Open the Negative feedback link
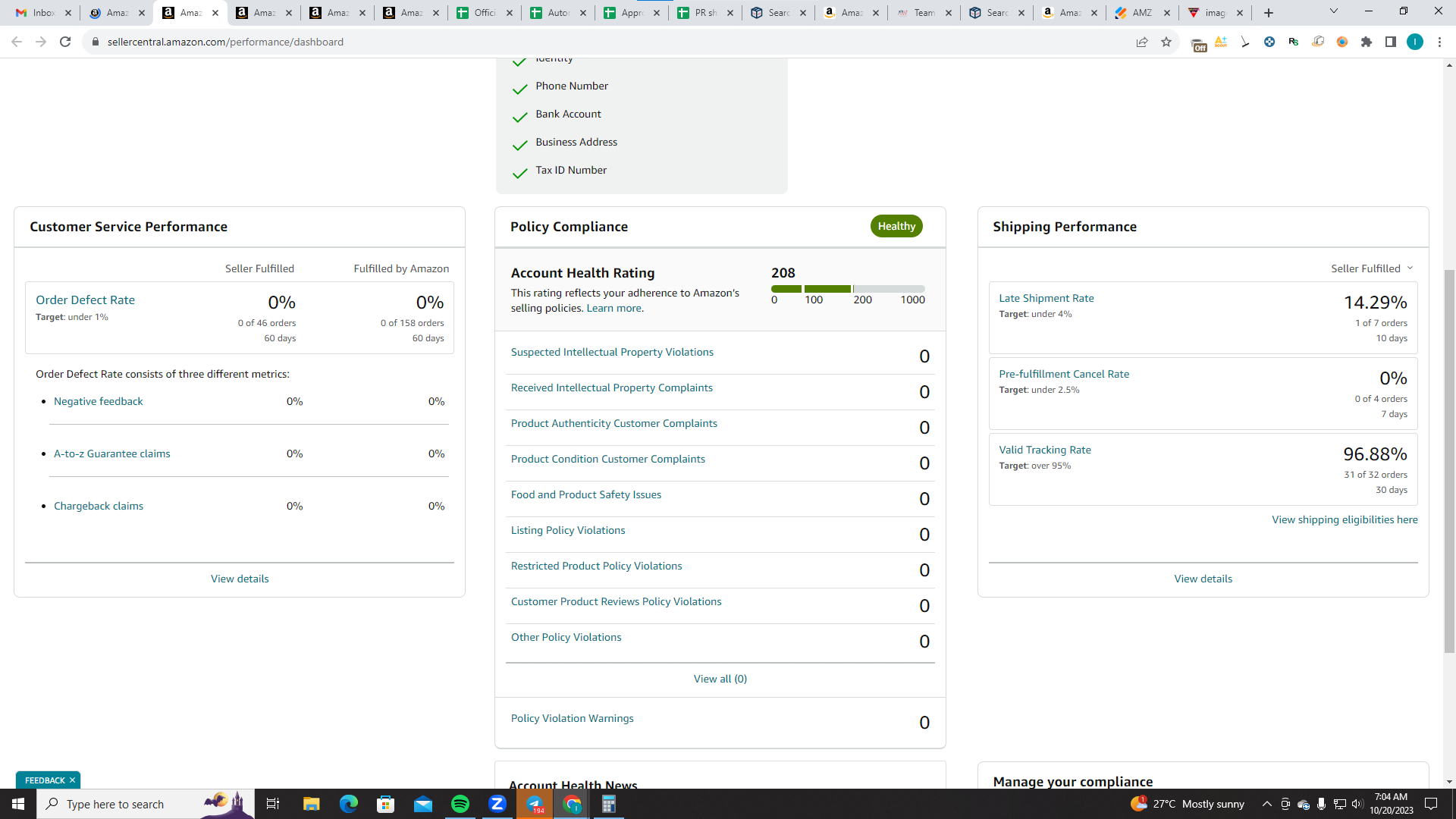Viewport: 1456px width, 819px height. [99, 401]
